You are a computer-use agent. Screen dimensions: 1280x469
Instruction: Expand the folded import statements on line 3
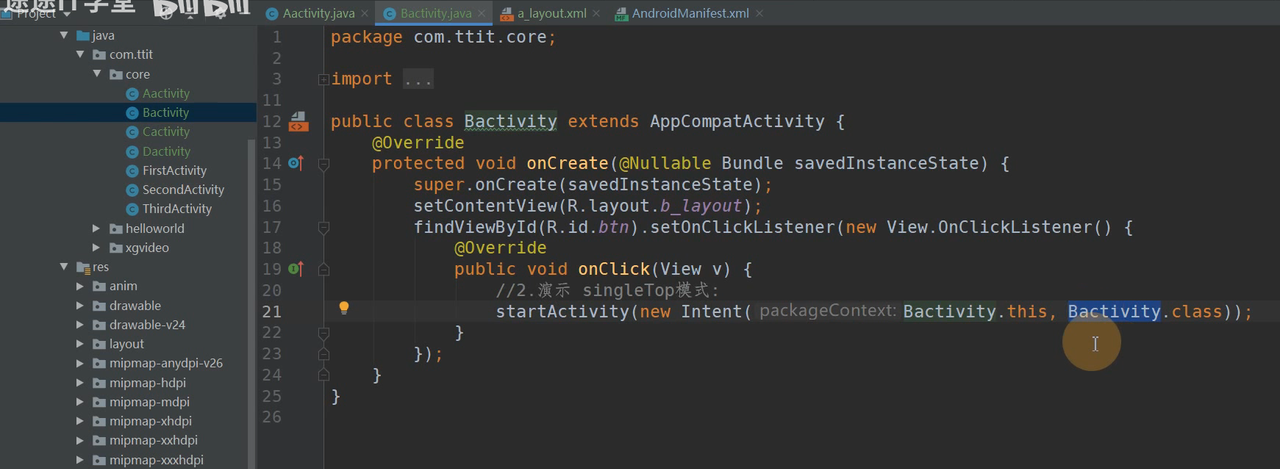click(323, 79)
